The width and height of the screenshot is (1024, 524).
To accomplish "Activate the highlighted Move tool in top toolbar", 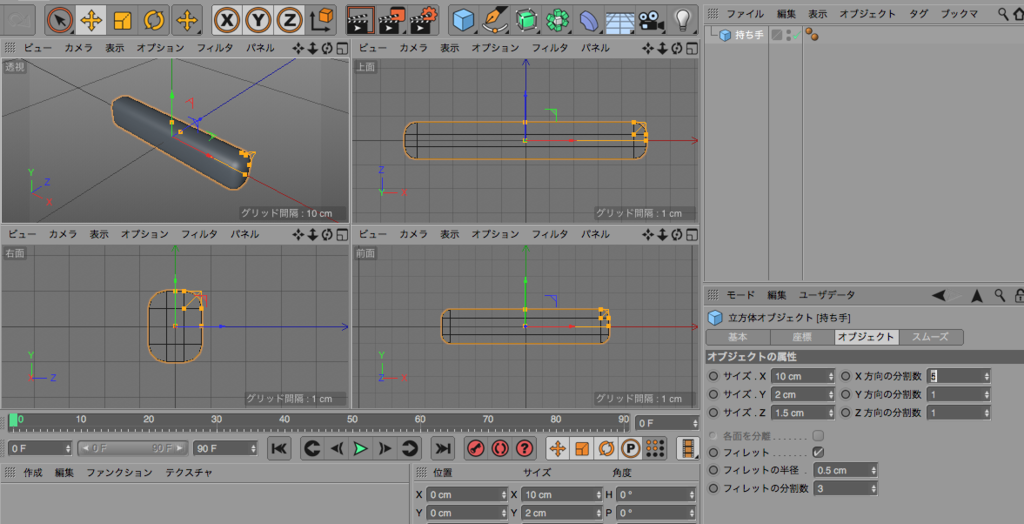I will point(91,20).
